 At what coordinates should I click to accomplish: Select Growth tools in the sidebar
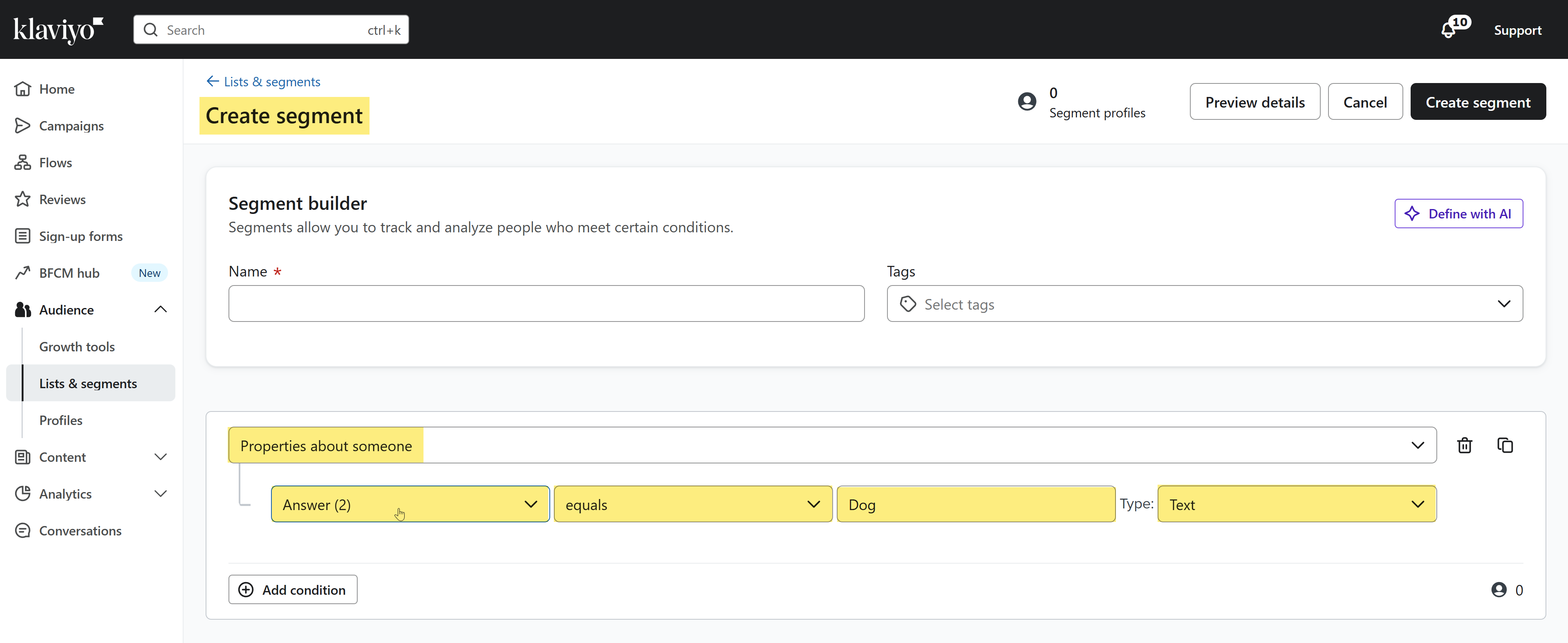pyautogui.click(x=77, y=346)
